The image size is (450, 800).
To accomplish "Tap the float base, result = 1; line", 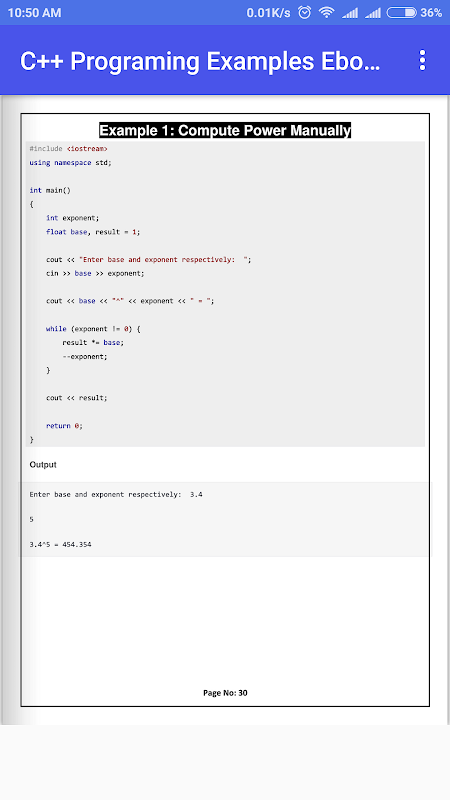I will click(x=93, y=232).
